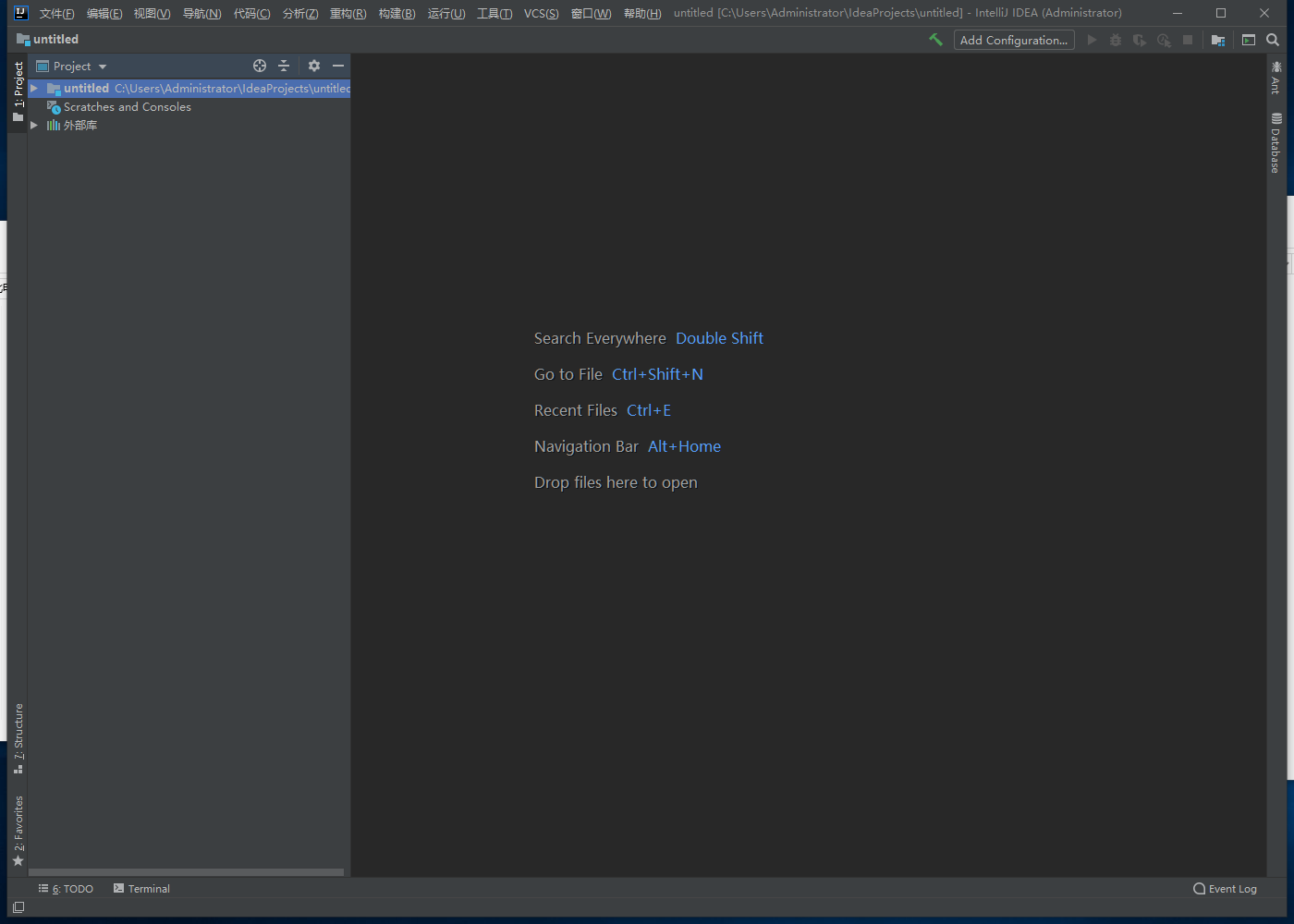
Task: Expand the untitled project tree node
Action: coord(34,89)
